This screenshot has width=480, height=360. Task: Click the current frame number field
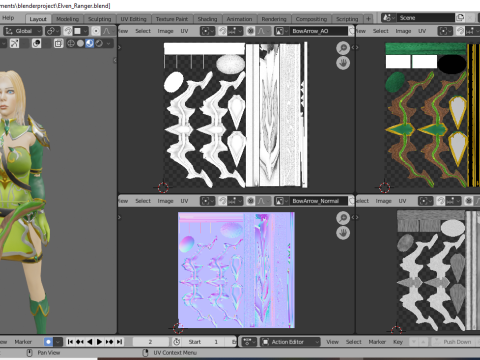pos(150,342)
